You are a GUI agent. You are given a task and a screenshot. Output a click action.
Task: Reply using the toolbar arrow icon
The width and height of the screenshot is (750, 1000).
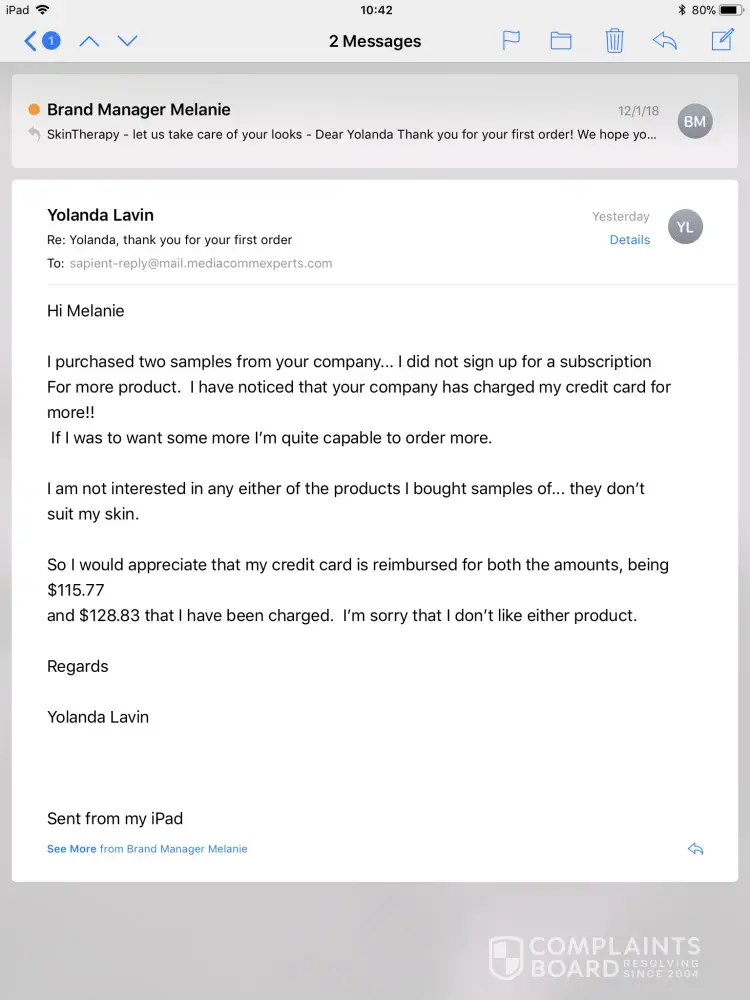click(664, 41)
